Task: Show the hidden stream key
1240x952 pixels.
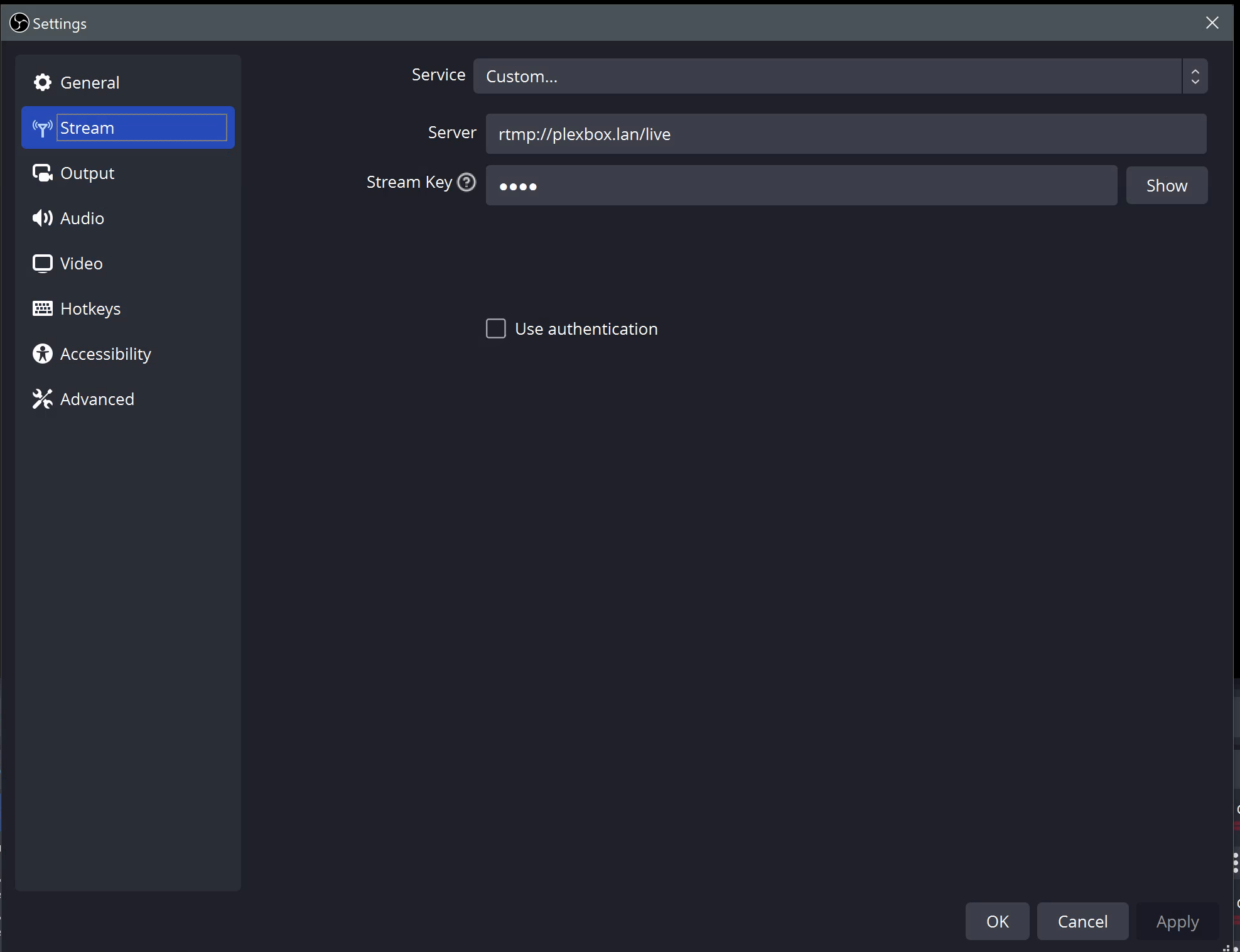Action: click(1166, 185)
